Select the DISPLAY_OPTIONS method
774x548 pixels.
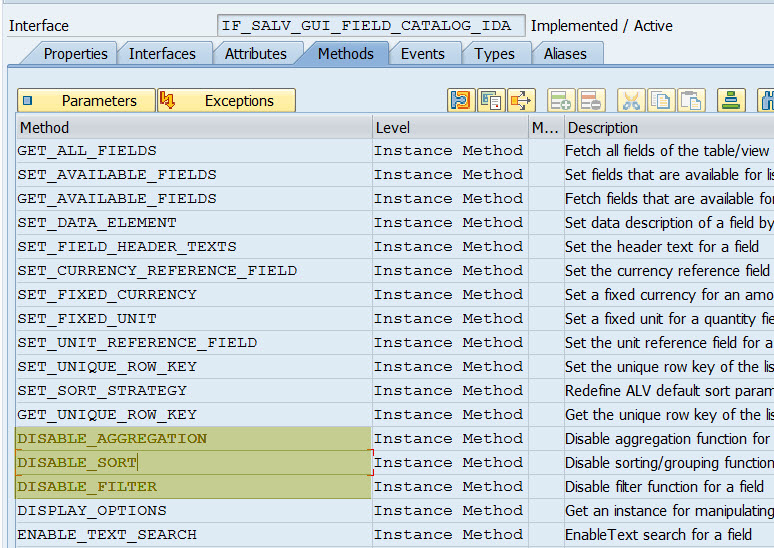pos(194,510)
